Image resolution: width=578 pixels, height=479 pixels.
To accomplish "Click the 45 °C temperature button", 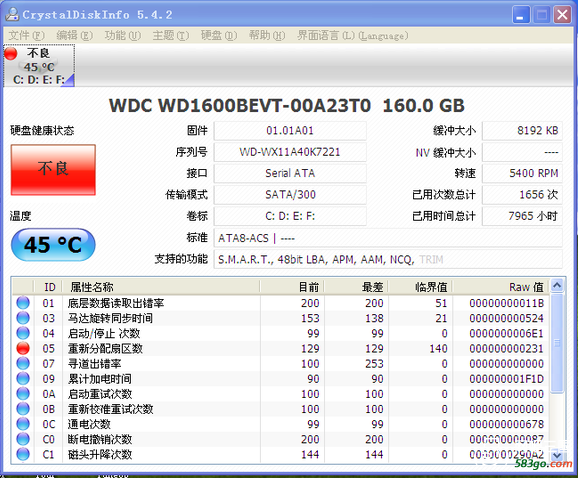I will click(x=53, y=244).
